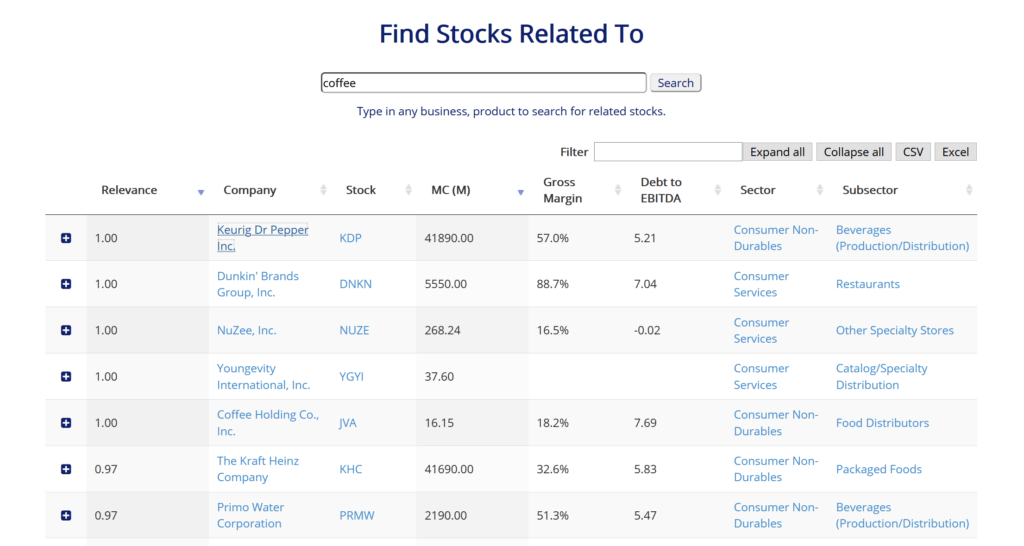
Task: Select gross margin value 88.7%
Action: point(552,284)
